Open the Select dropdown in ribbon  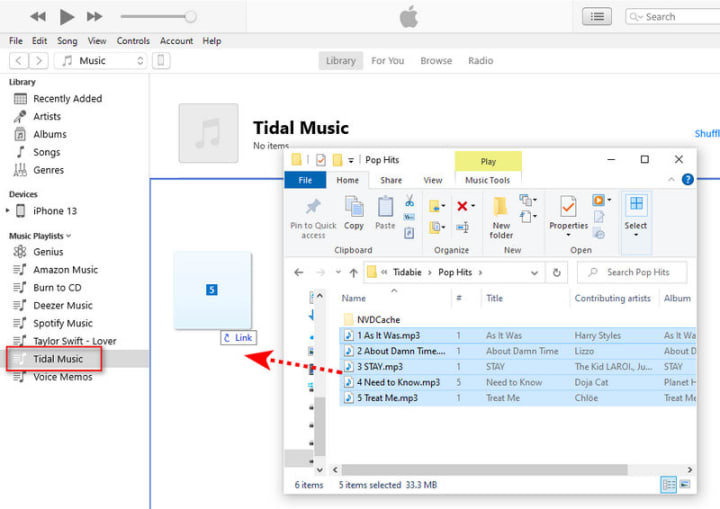[x=636, y=217]
